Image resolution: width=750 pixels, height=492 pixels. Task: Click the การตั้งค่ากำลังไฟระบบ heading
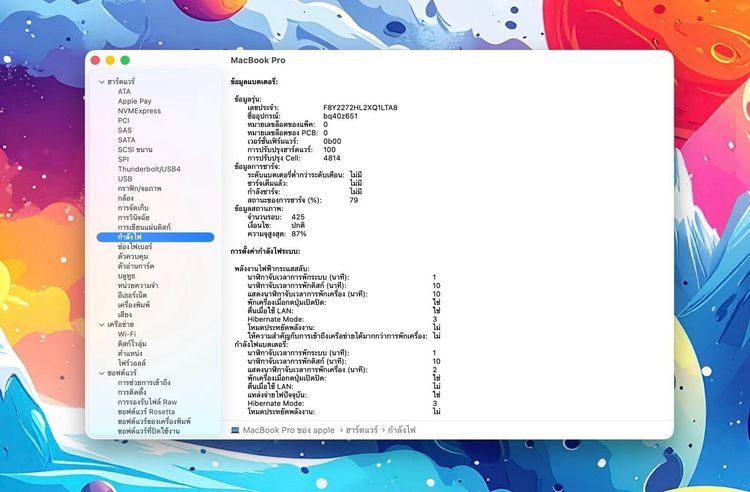(x=265, y=251)
